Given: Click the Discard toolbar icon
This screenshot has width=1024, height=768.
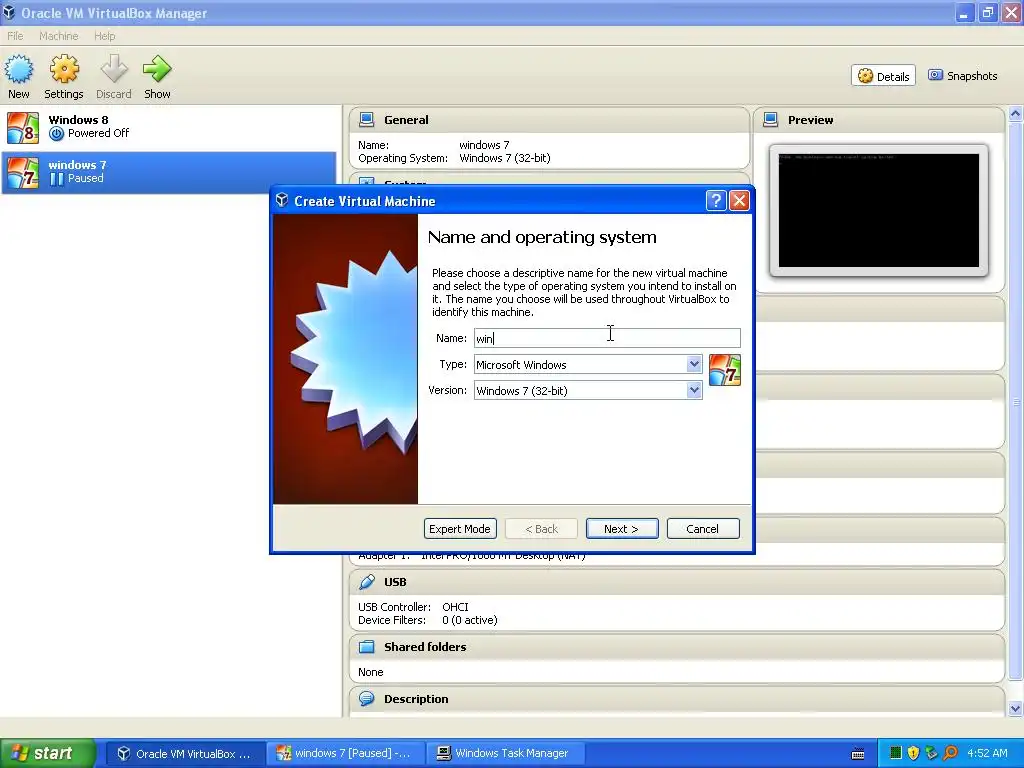Looking at the screenshot, I should click(114, 77).
